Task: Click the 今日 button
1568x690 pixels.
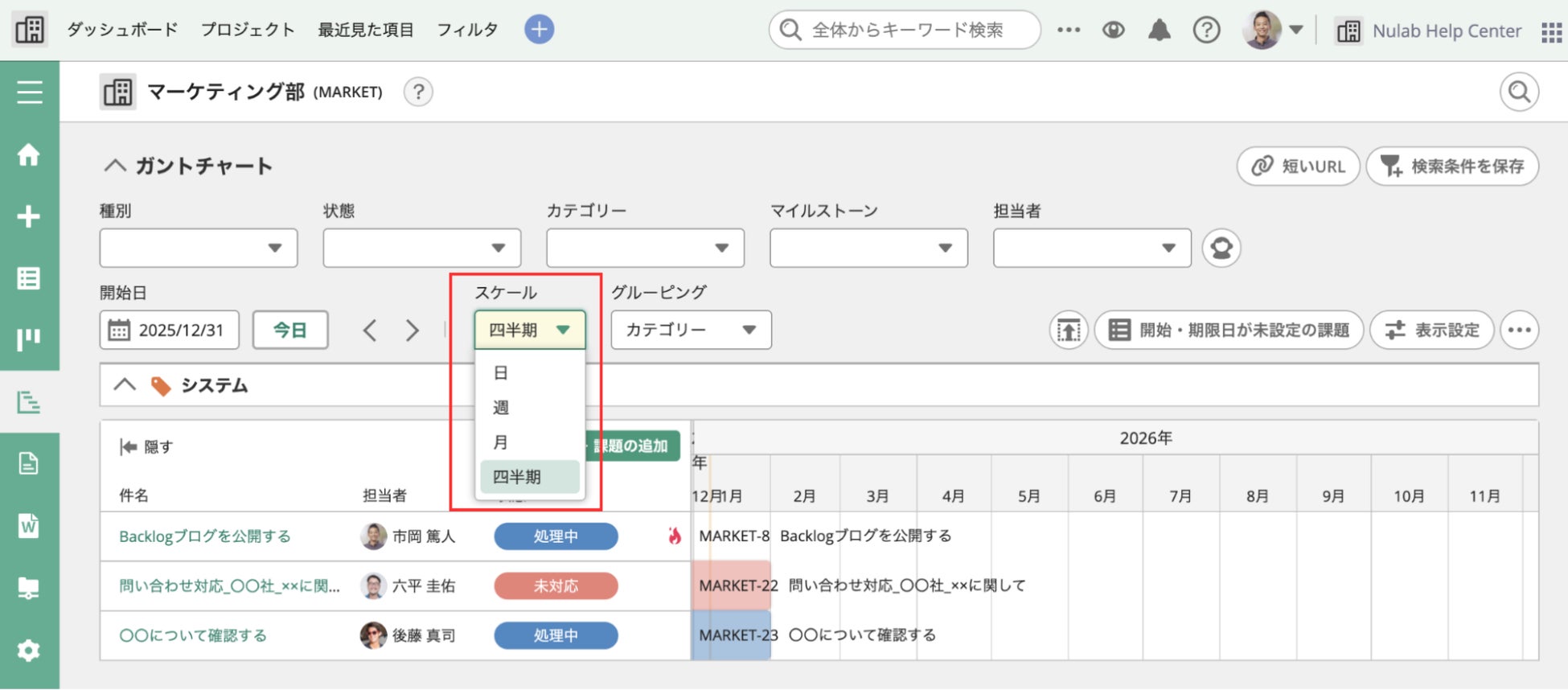Action: coord(289,330)
